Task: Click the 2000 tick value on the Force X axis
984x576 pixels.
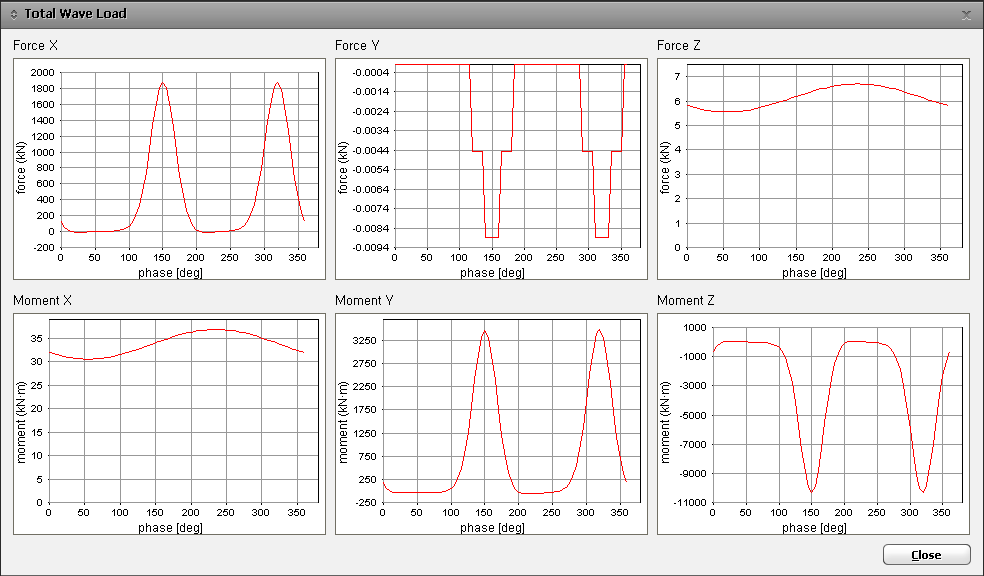Action: coord(42,72)
